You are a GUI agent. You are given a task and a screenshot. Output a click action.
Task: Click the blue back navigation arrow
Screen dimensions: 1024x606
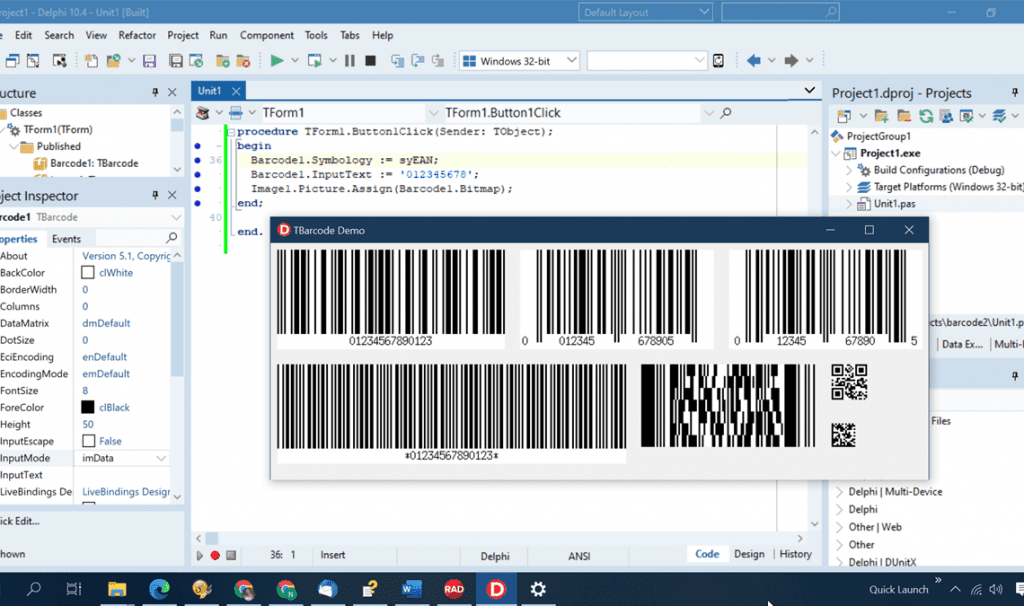click(754, 61)
